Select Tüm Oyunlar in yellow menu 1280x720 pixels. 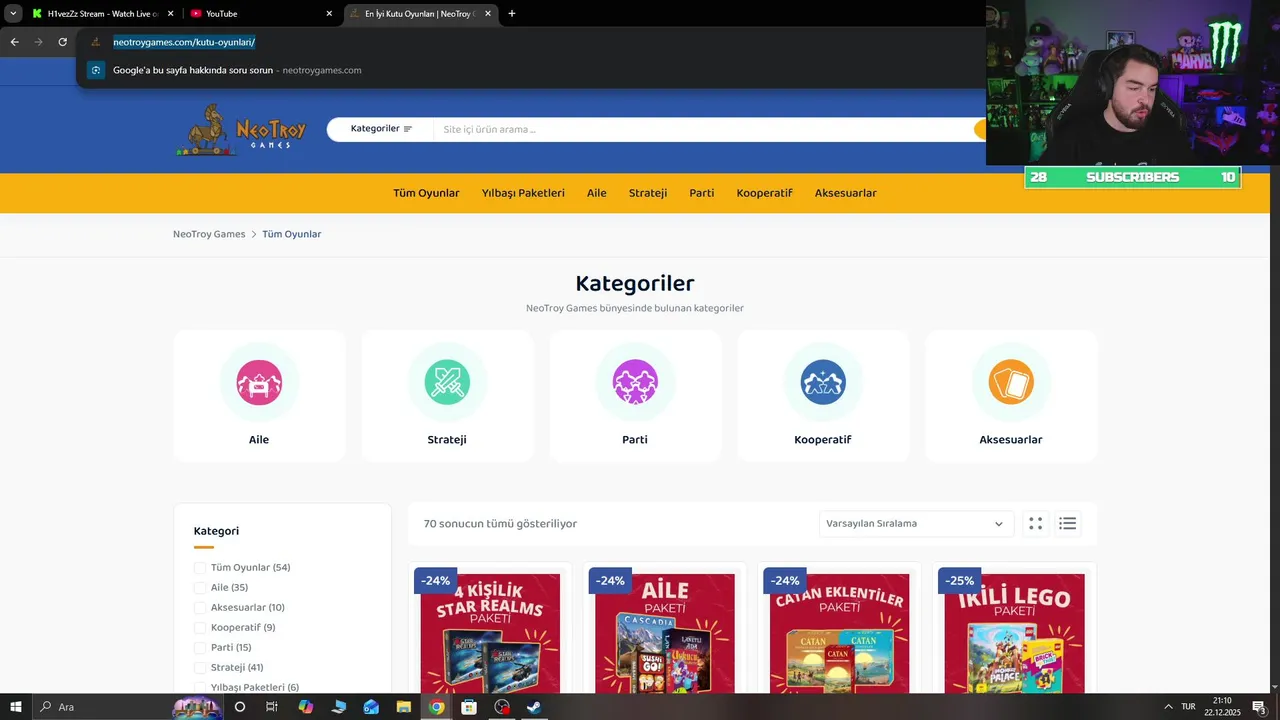point(426,193)
